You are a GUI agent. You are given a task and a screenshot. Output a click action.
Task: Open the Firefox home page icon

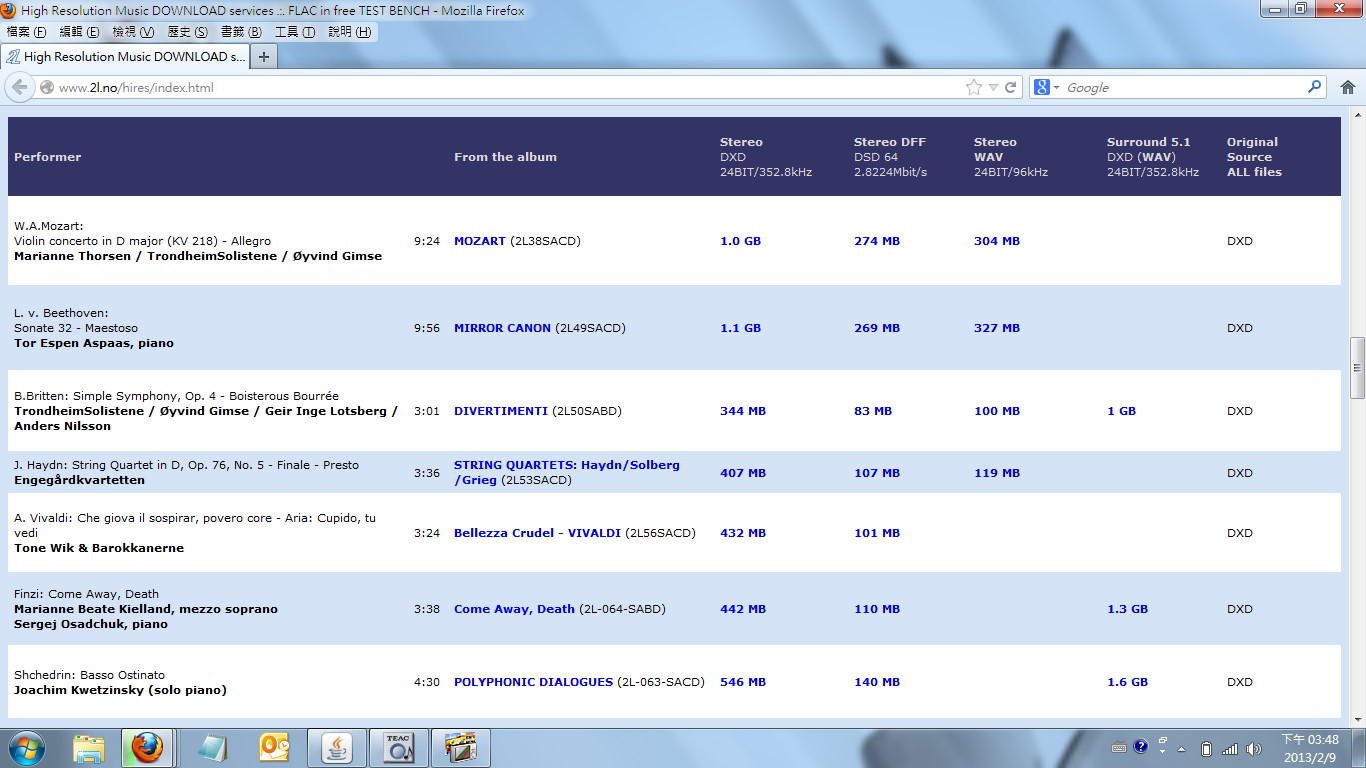1347,87
